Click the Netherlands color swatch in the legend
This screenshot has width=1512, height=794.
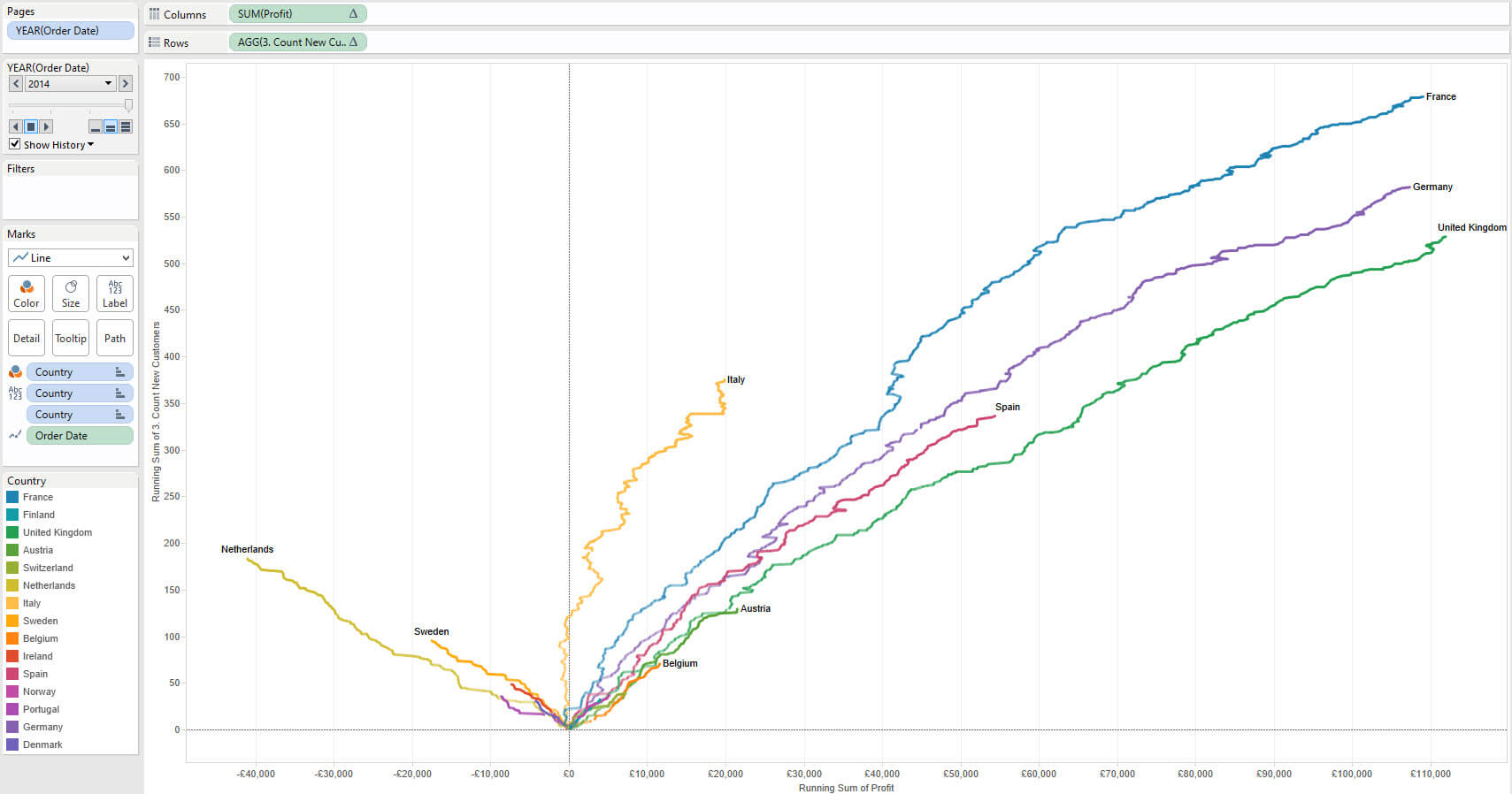point(12,585)
